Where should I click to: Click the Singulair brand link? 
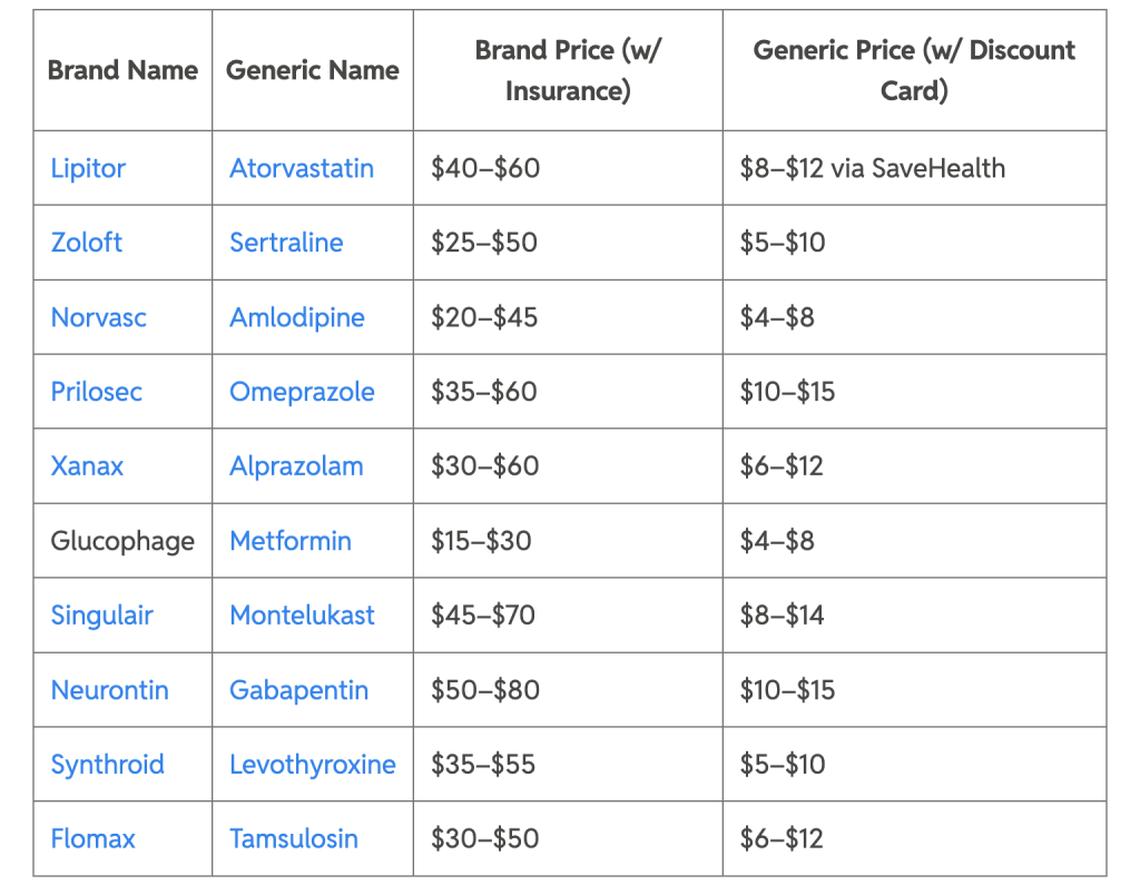[101, 615]
